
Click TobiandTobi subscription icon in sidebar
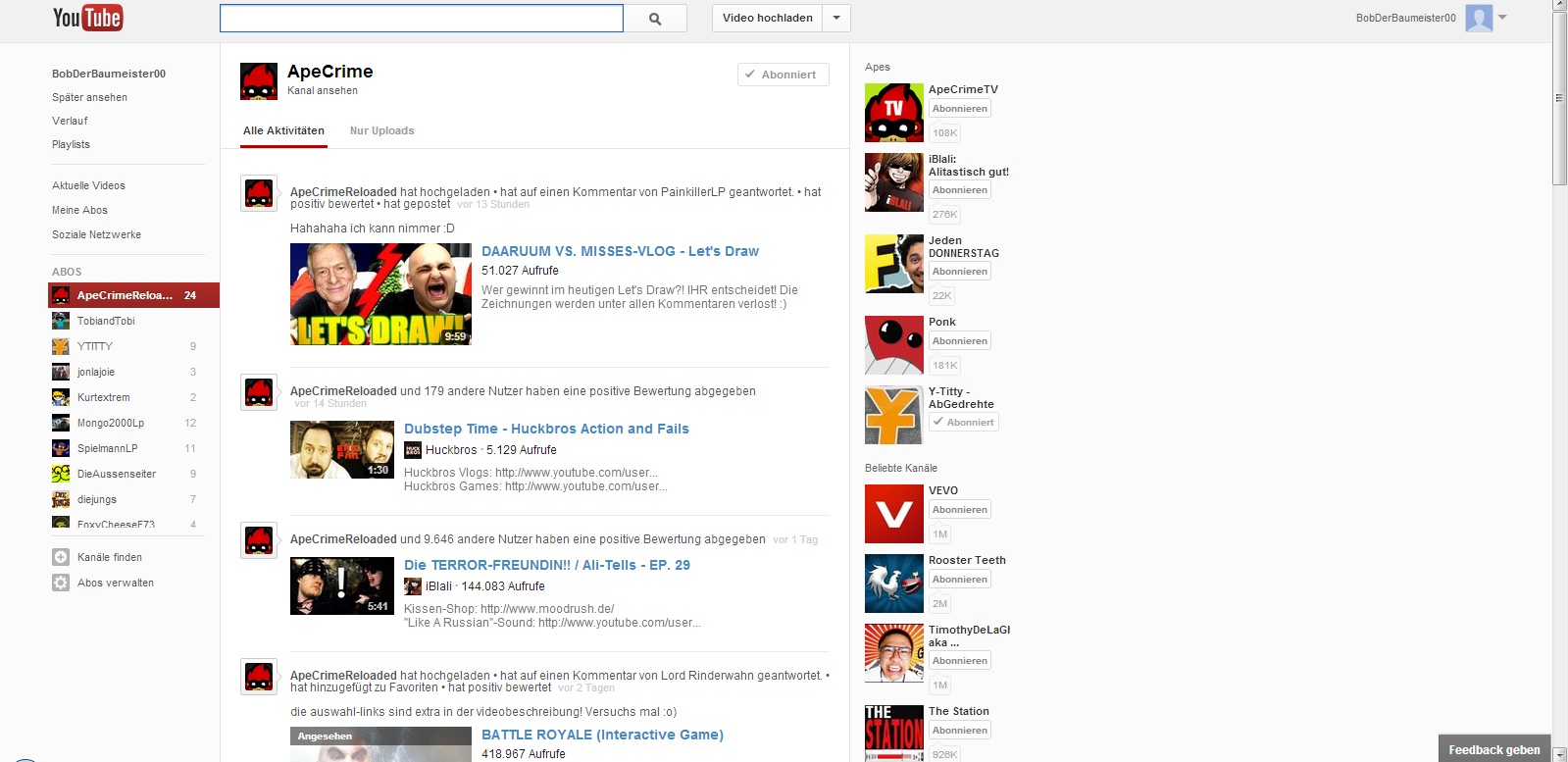pyautogui.click(x=61, y=321)
